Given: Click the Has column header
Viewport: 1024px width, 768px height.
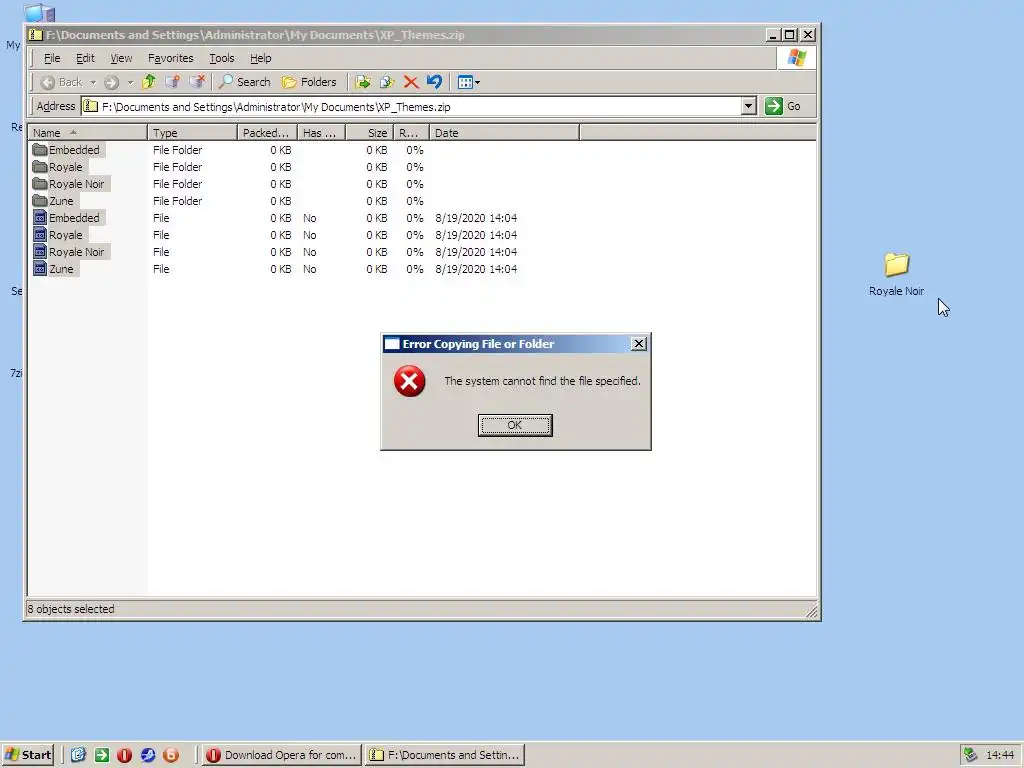Looking at the screenshot, I should click(321, 133).
